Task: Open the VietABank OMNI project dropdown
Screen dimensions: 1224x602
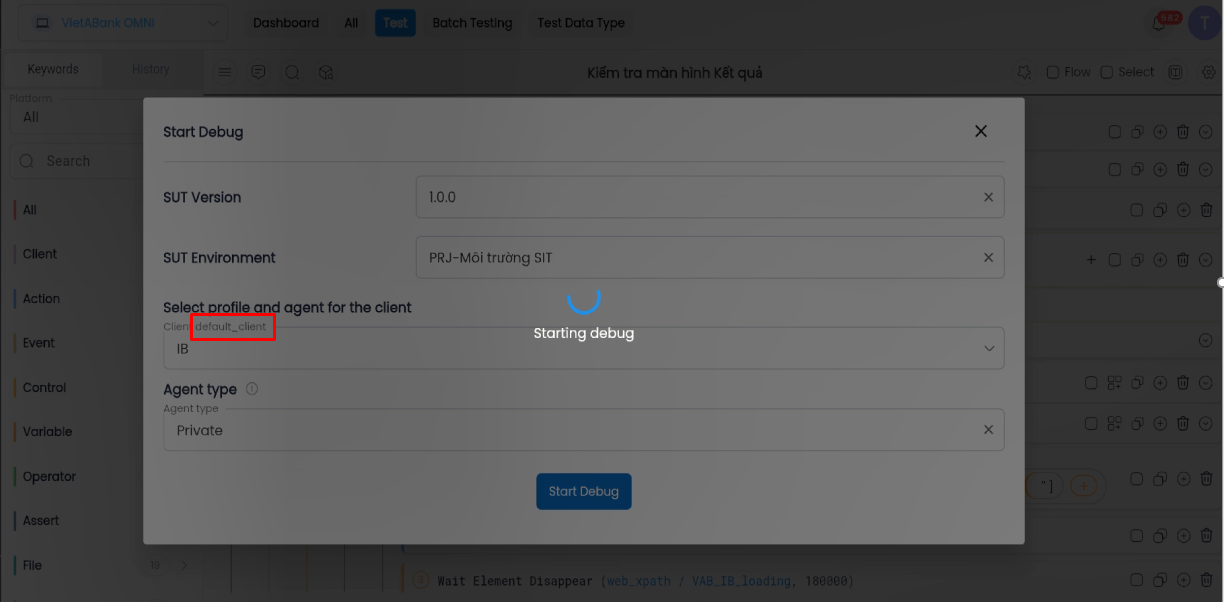Action: [x=124, y=23]
